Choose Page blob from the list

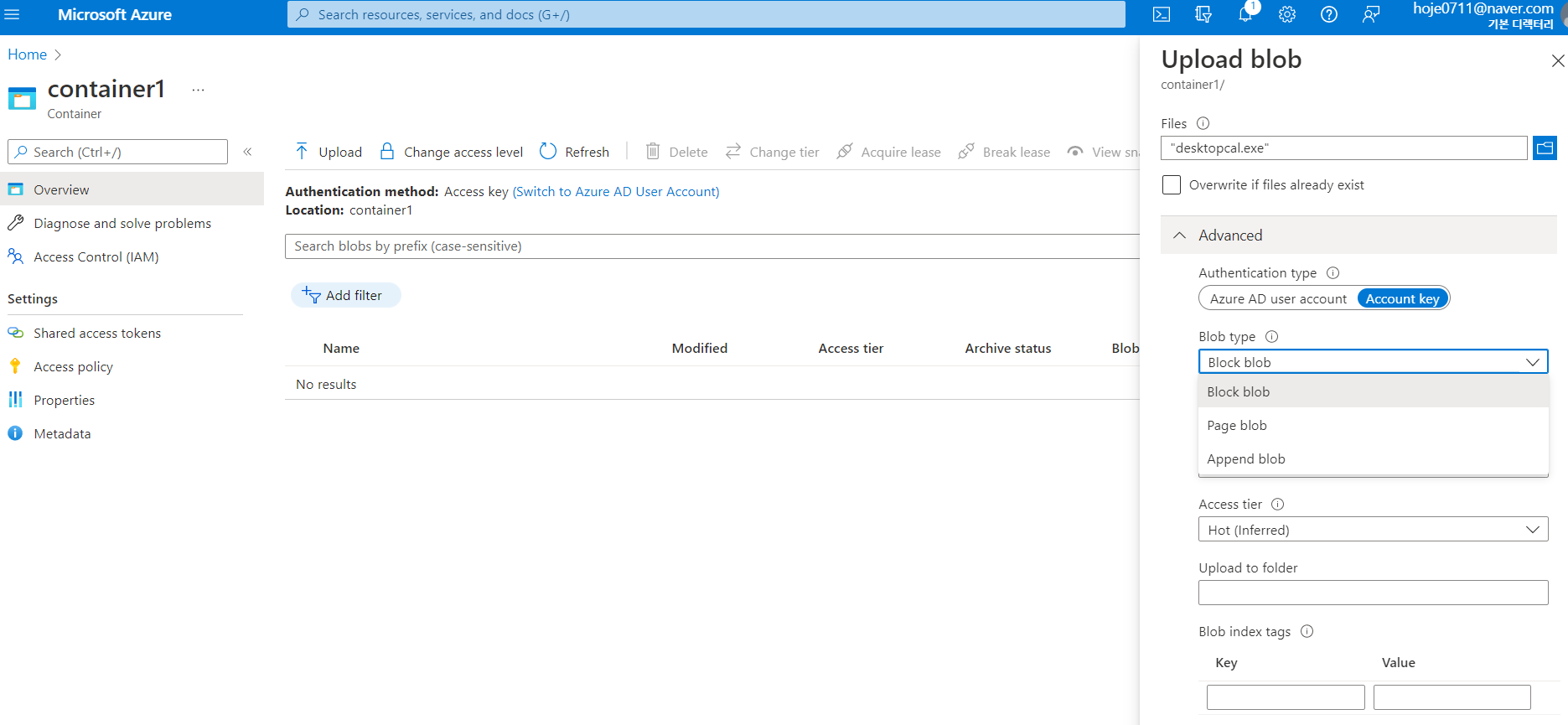coord(1374,425)
